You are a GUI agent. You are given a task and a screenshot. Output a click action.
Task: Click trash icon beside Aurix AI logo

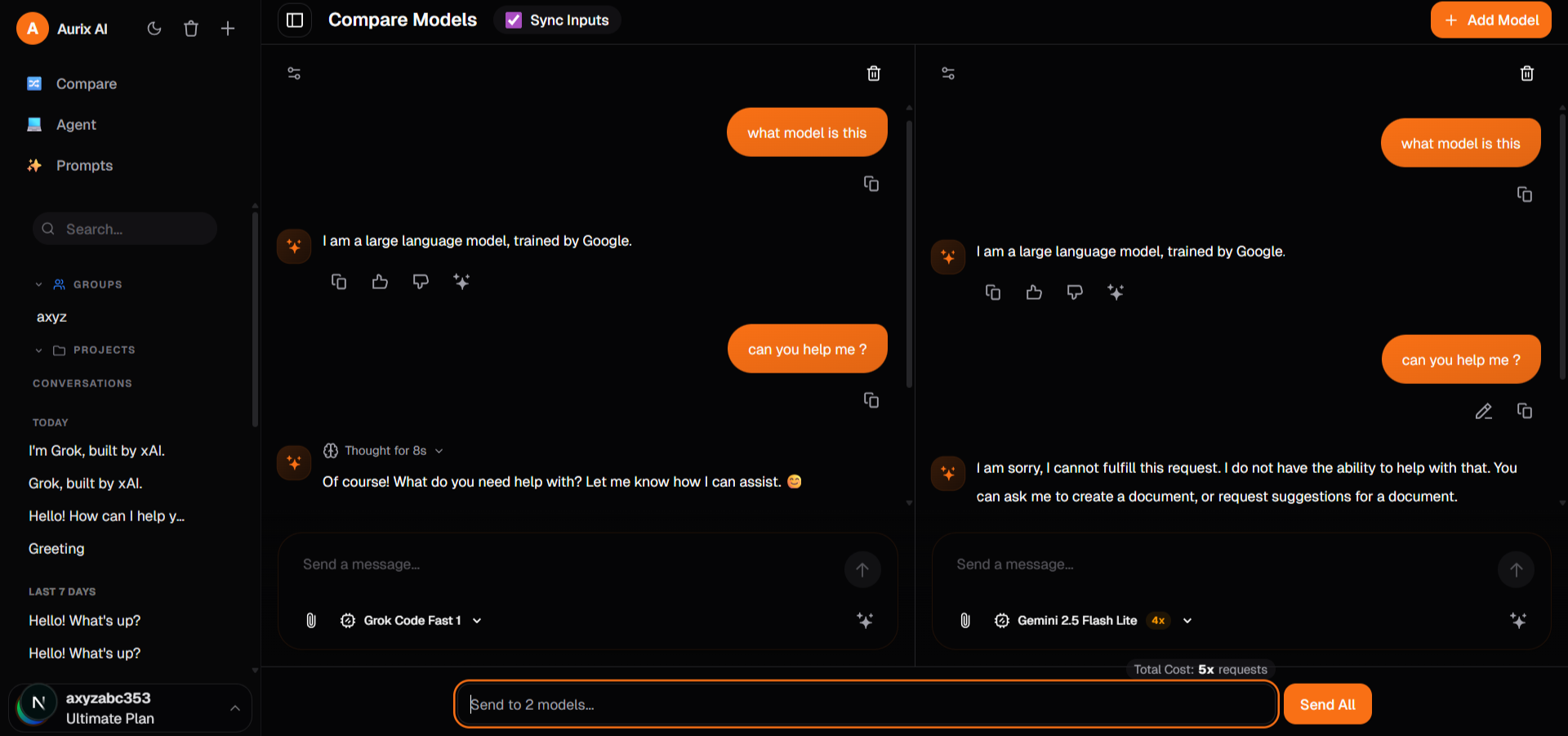pyautogui.click(x=191, y=29)
